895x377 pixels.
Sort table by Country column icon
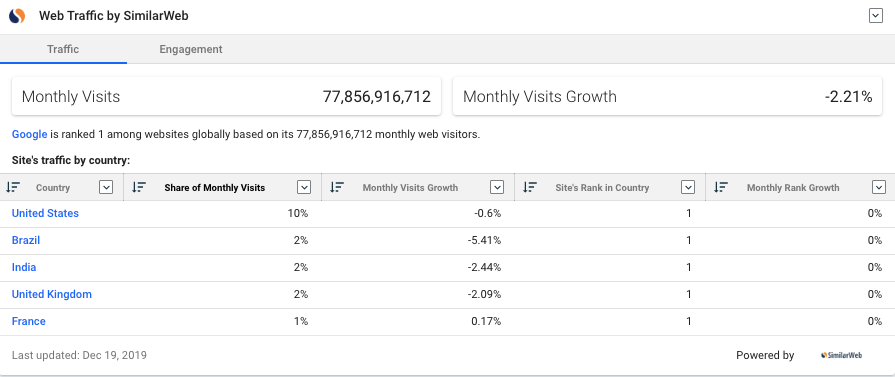click(13, 187)
